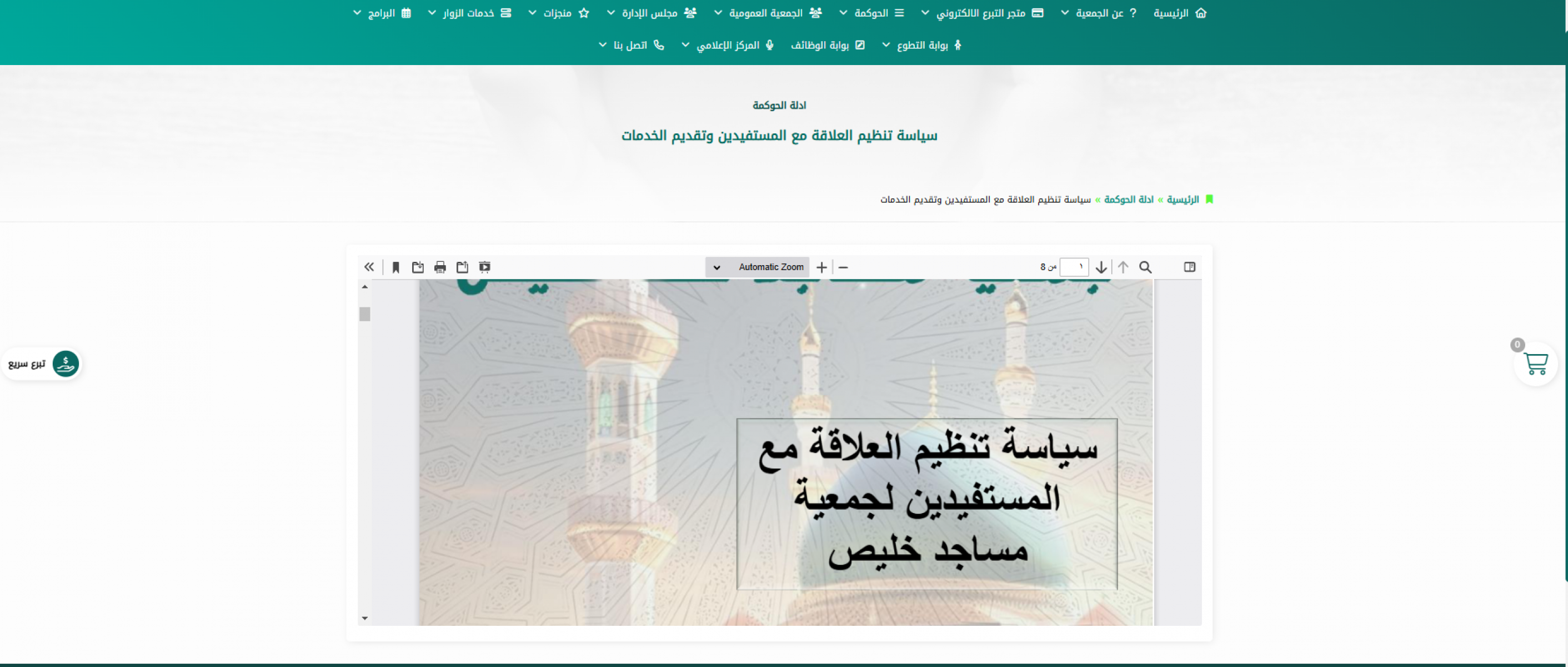Open بوابة التطوع menu item
Image resolution: width=1568 pixels, height=667 pixels.
(x=921, y=45)
